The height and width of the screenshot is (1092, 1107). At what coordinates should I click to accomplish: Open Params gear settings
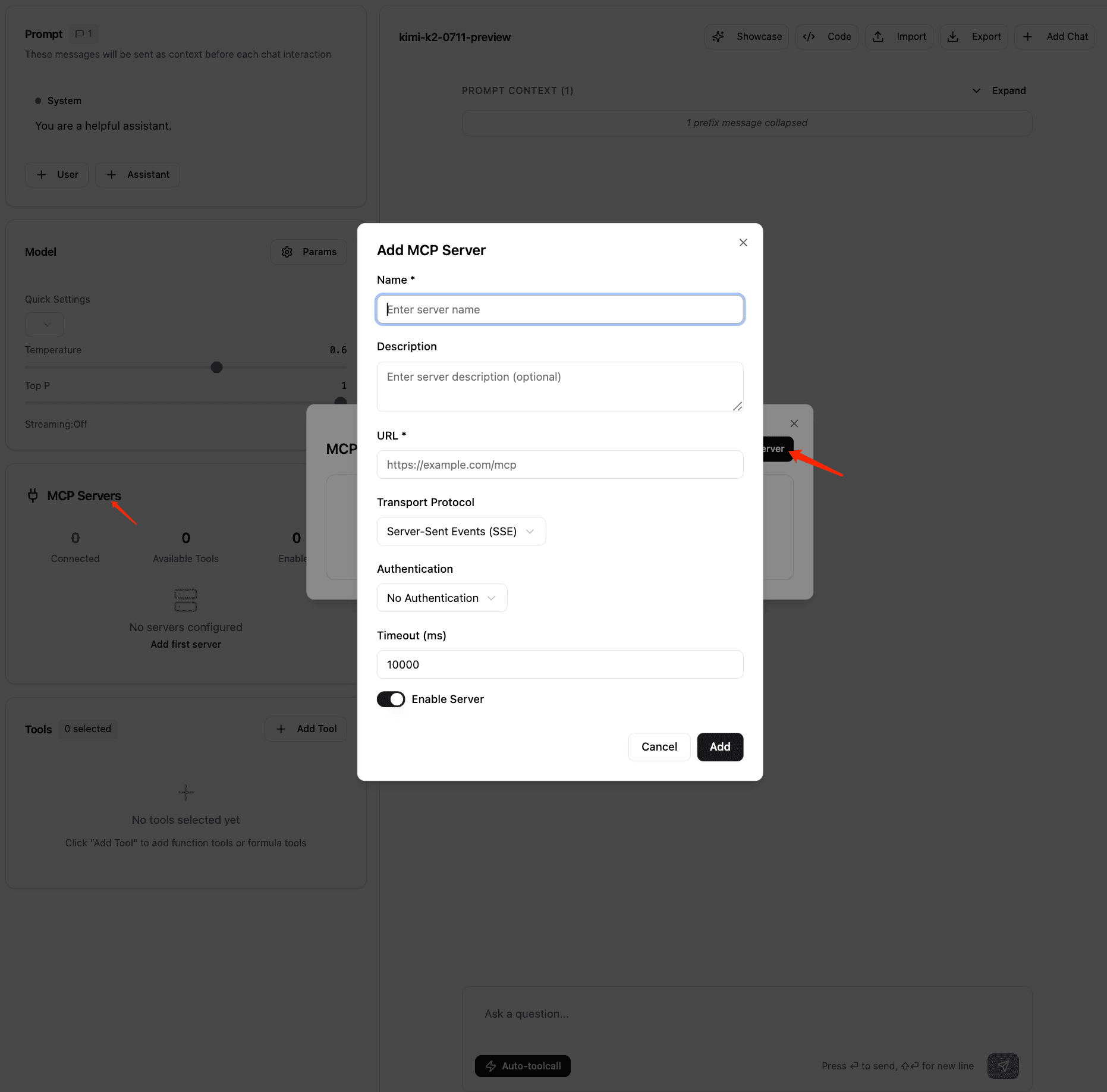pyautogui.click(x=287, y=252)
